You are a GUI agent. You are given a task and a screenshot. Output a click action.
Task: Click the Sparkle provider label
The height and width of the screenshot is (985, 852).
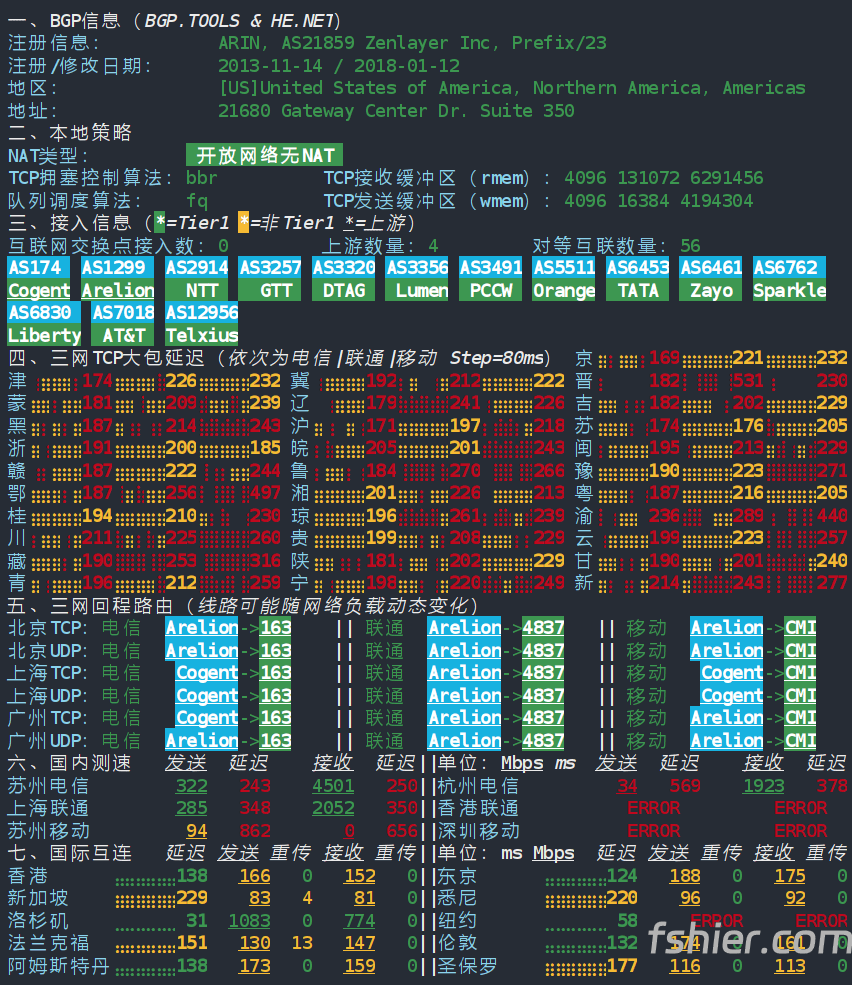(789, 291)
